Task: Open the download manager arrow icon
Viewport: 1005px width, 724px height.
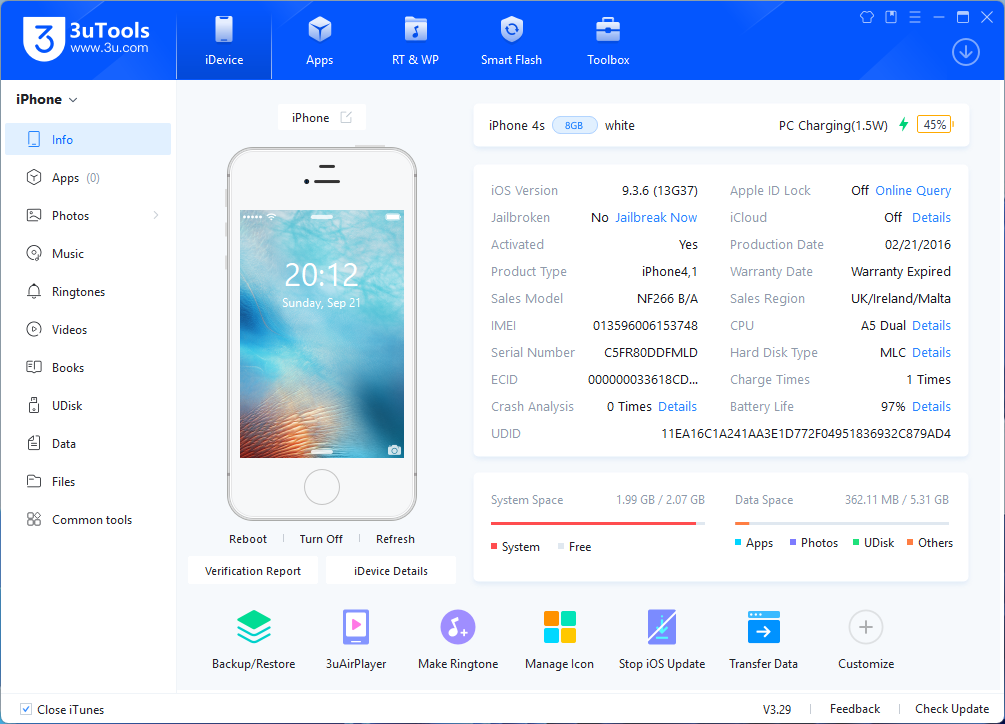Action: pos(965,52)
